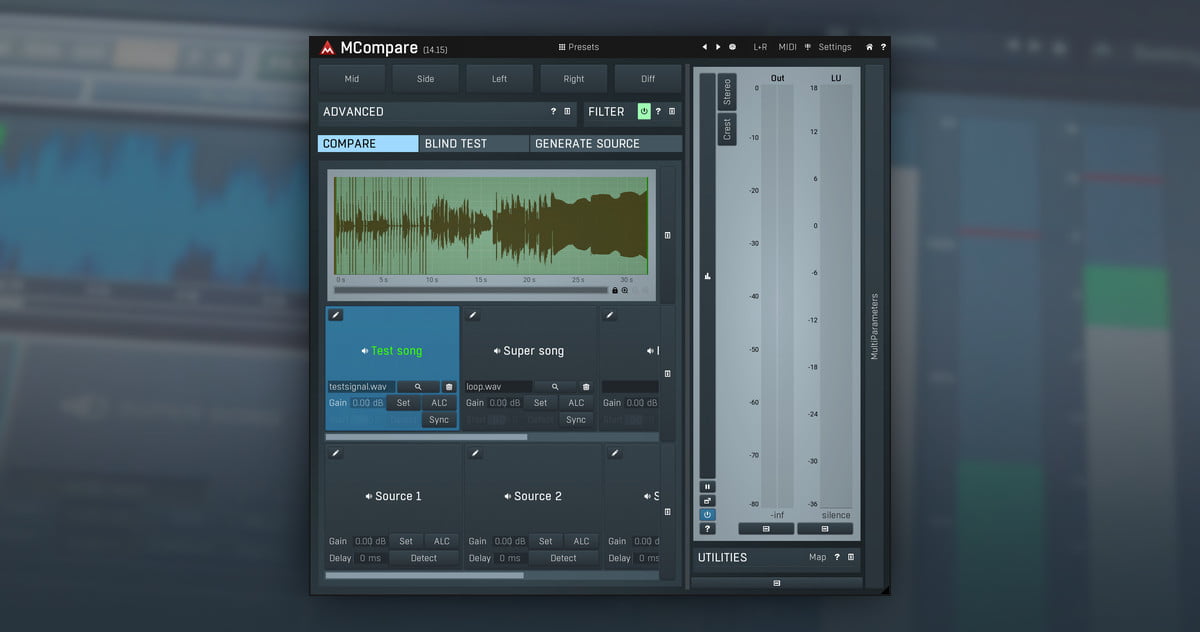This screenshot has height=632, width=1200.
Task: Toggle the FILTER power button
Action: click(644, 112)
